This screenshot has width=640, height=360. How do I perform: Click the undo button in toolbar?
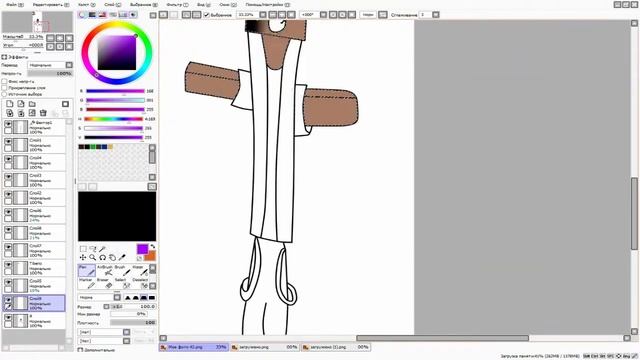pyautogui.click(x=163, y=15)
